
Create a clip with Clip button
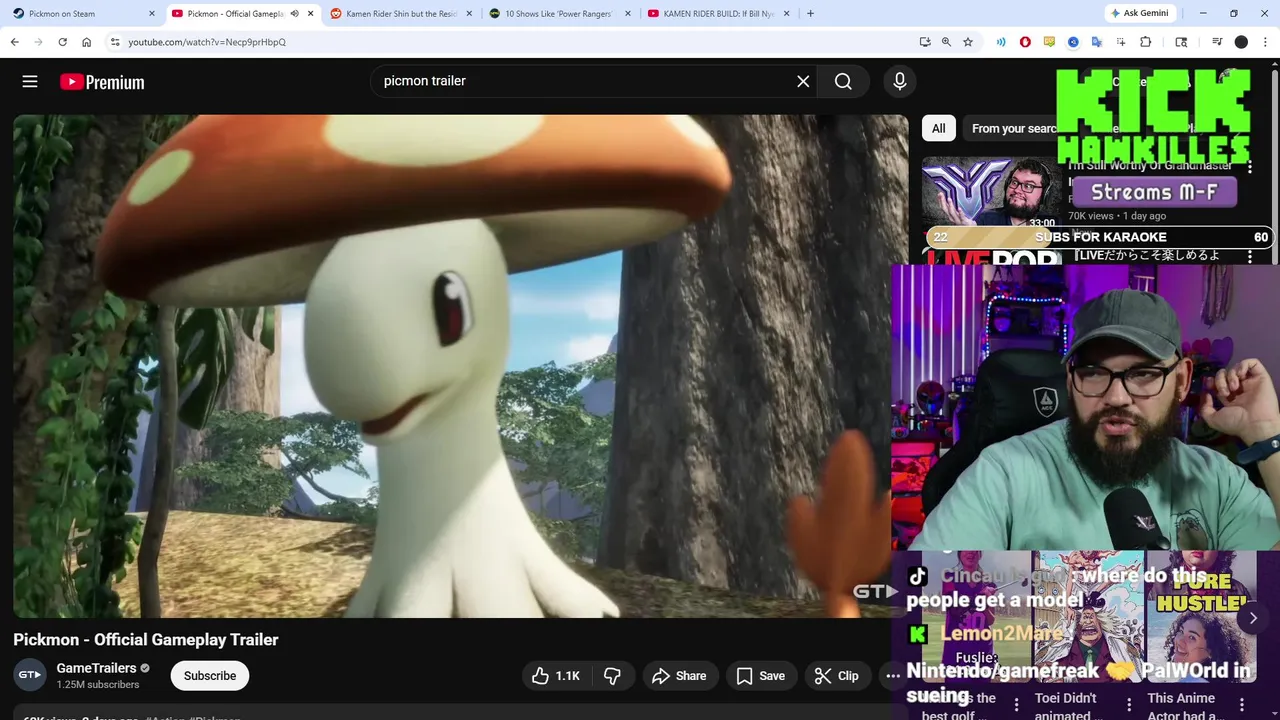pos(836,676)
